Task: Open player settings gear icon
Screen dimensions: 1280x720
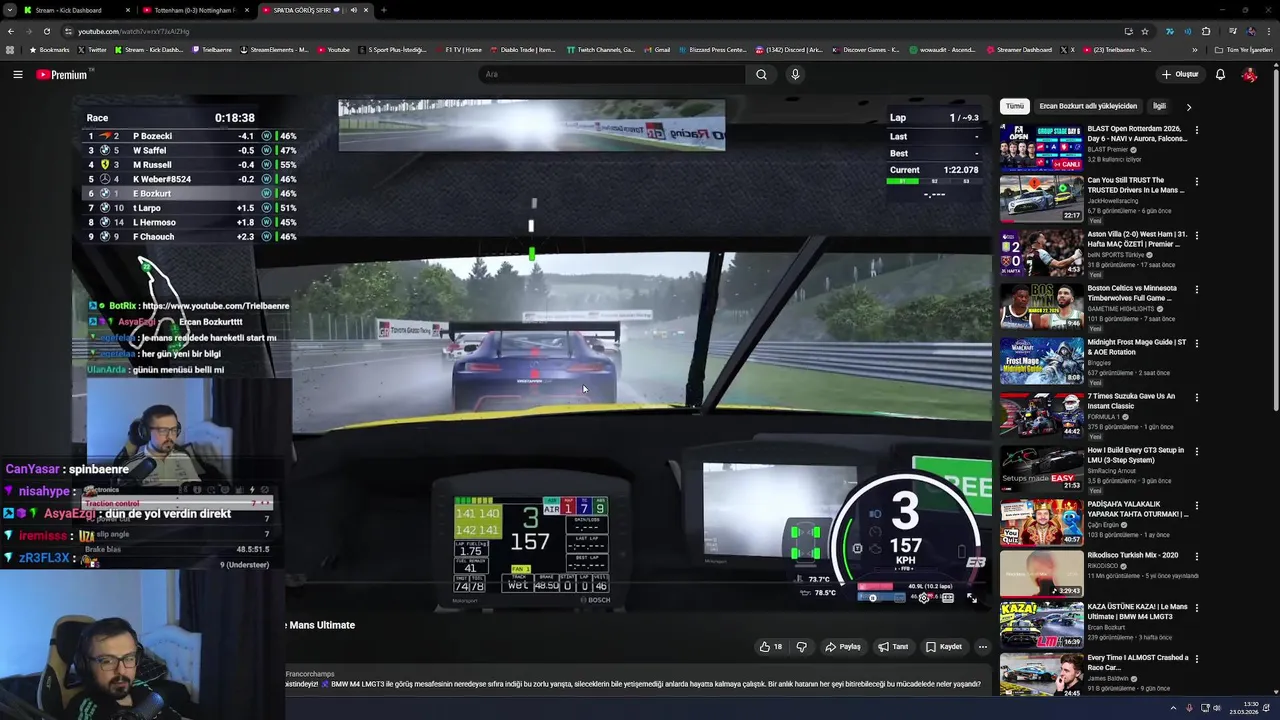Action: click(x=923, y=598)
